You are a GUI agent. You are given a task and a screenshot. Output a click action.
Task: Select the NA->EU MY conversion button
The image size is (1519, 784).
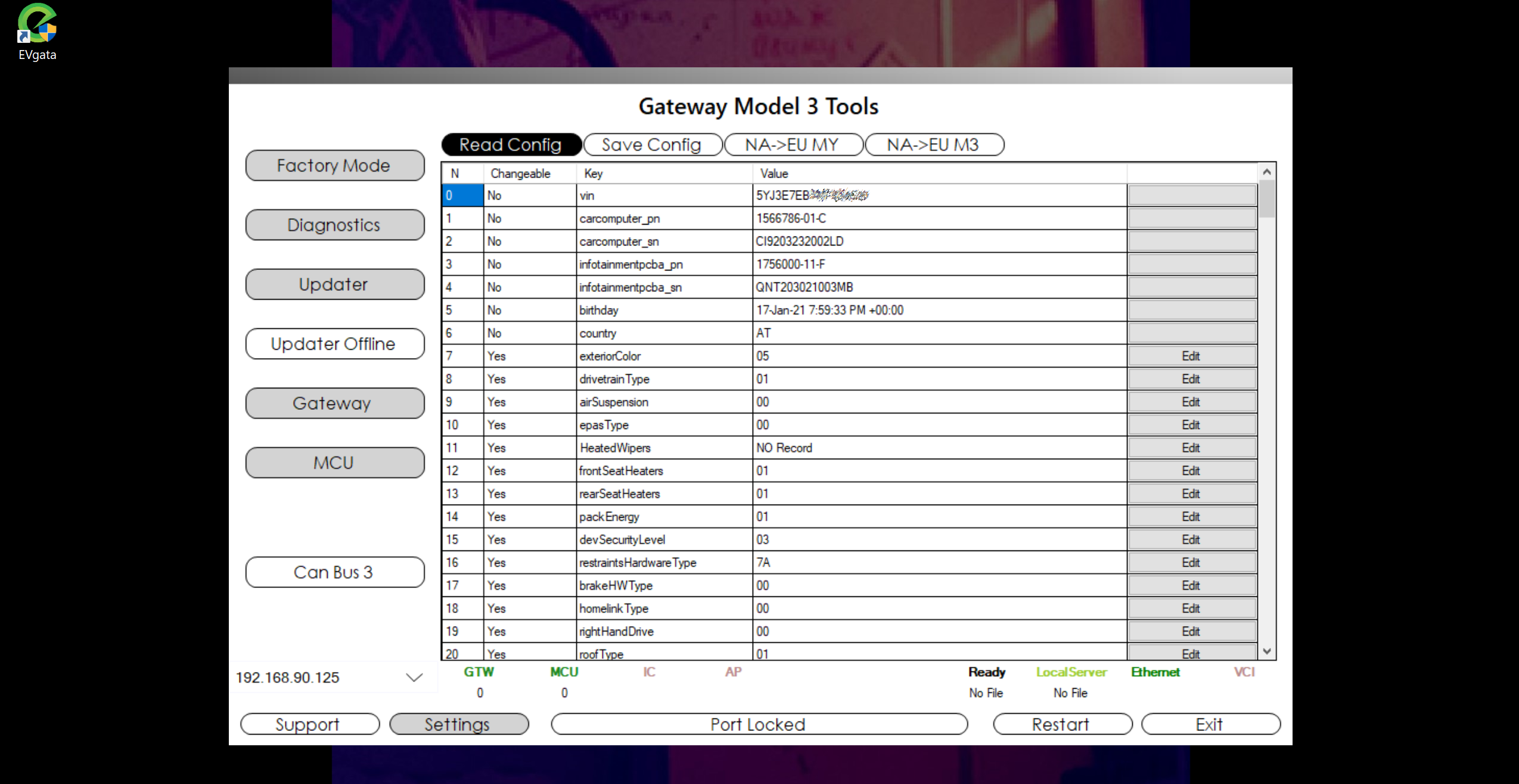793,145
